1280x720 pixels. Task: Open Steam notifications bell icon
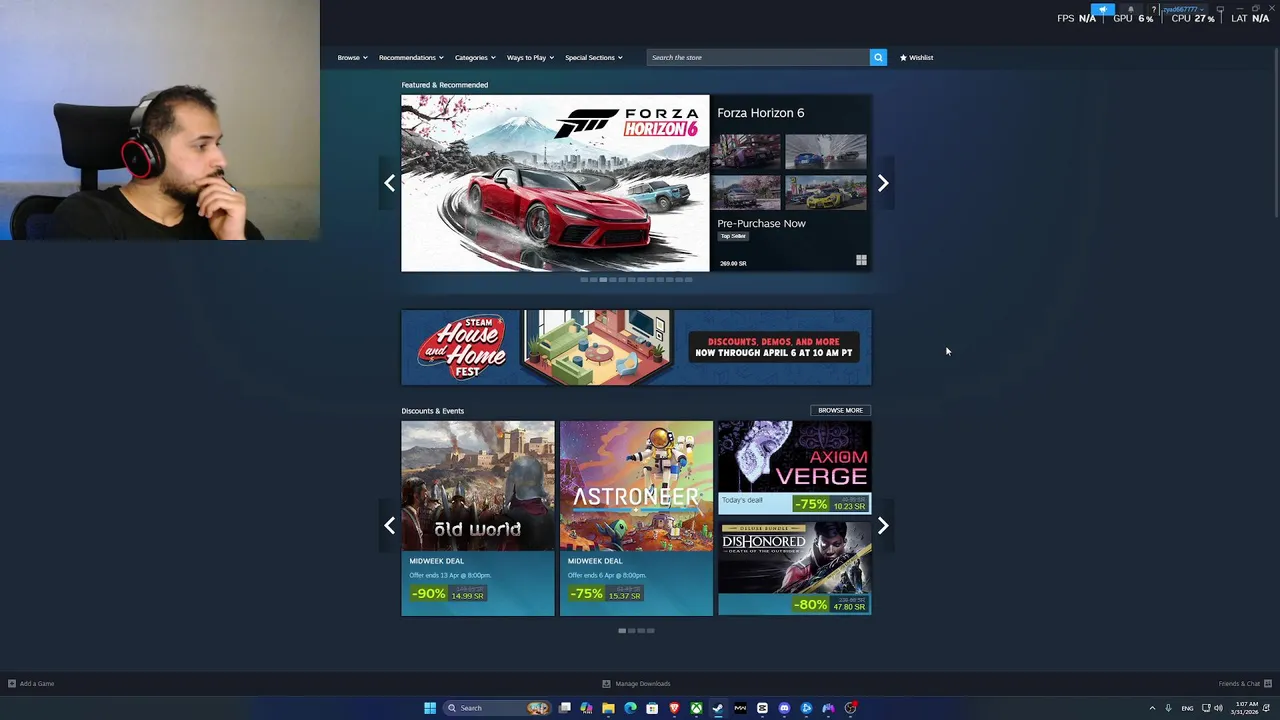[1131, 9]
